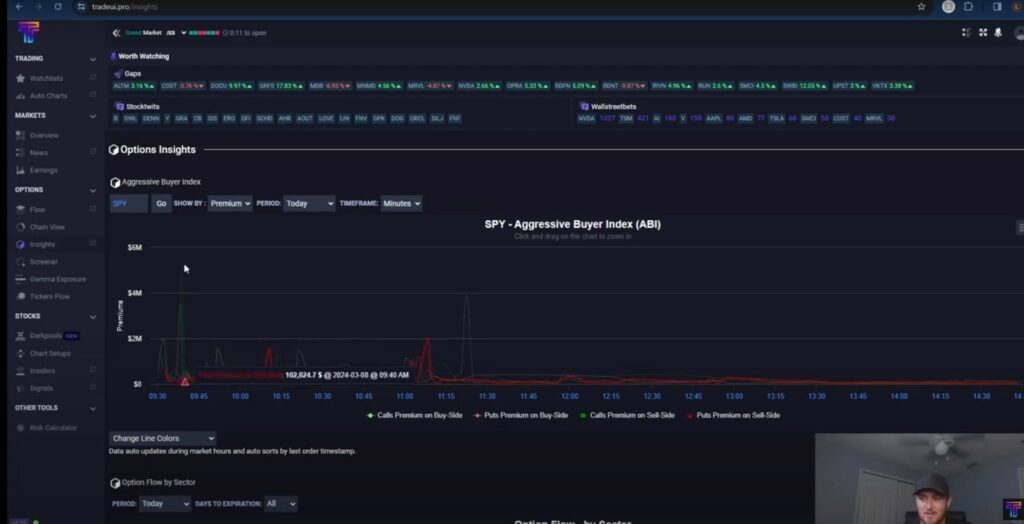Toggle Puts Premium on Sell-Side legend series
This screenshot has height=524, width=1024.
pos(733,416)
